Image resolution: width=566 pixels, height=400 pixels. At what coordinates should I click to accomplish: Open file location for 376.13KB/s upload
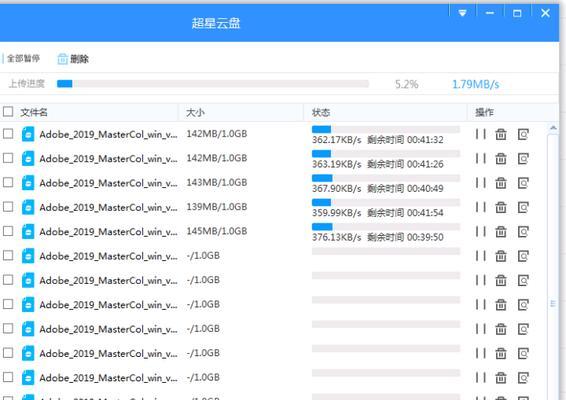coord(523,231)
